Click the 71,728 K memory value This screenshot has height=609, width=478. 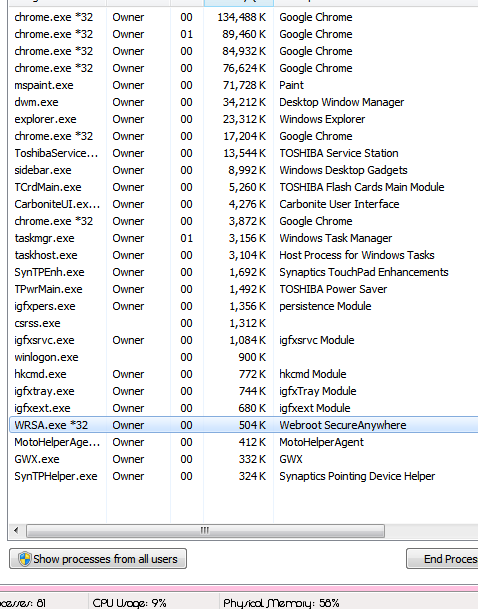pos(244,85)
